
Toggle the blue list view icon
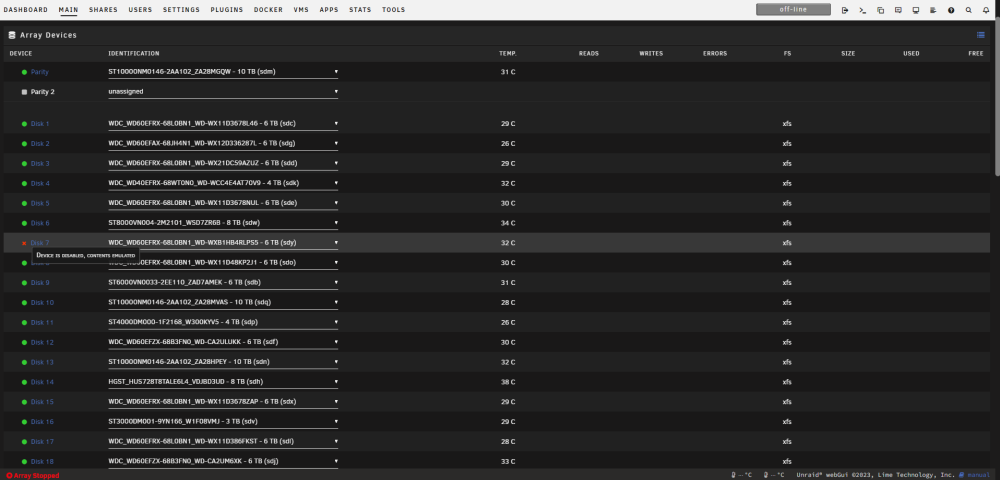[x=981, y=35]
